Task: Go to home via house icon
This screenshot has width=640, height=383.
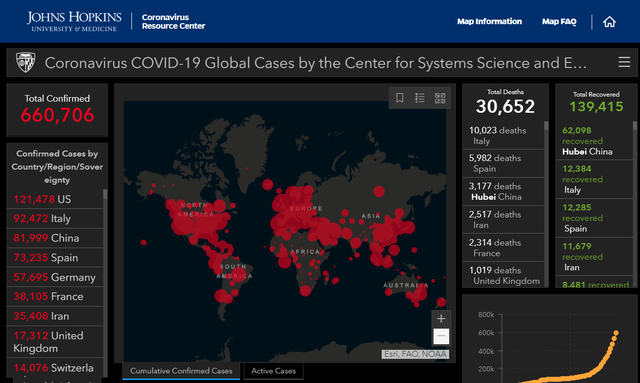Action: [609, 22]
